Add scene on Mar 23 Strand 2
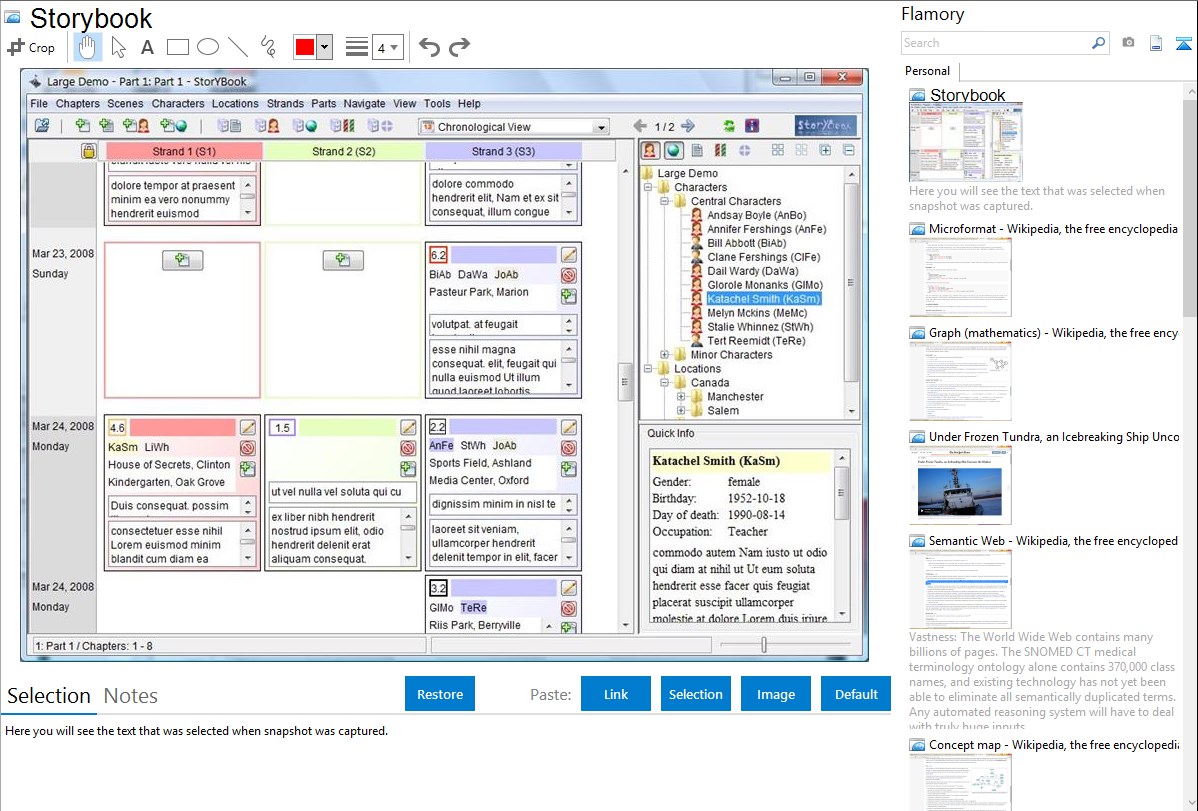Image resolution: width=1198 pixels, height=811 pixels. tap(343, 260)
